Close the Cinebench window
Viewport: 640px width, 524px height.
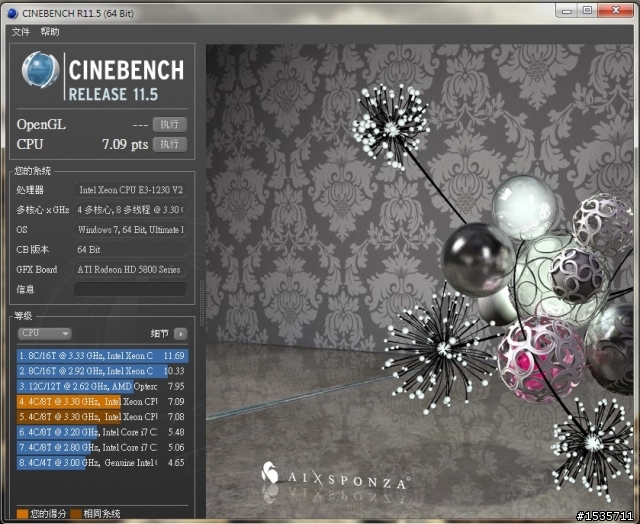616,11
